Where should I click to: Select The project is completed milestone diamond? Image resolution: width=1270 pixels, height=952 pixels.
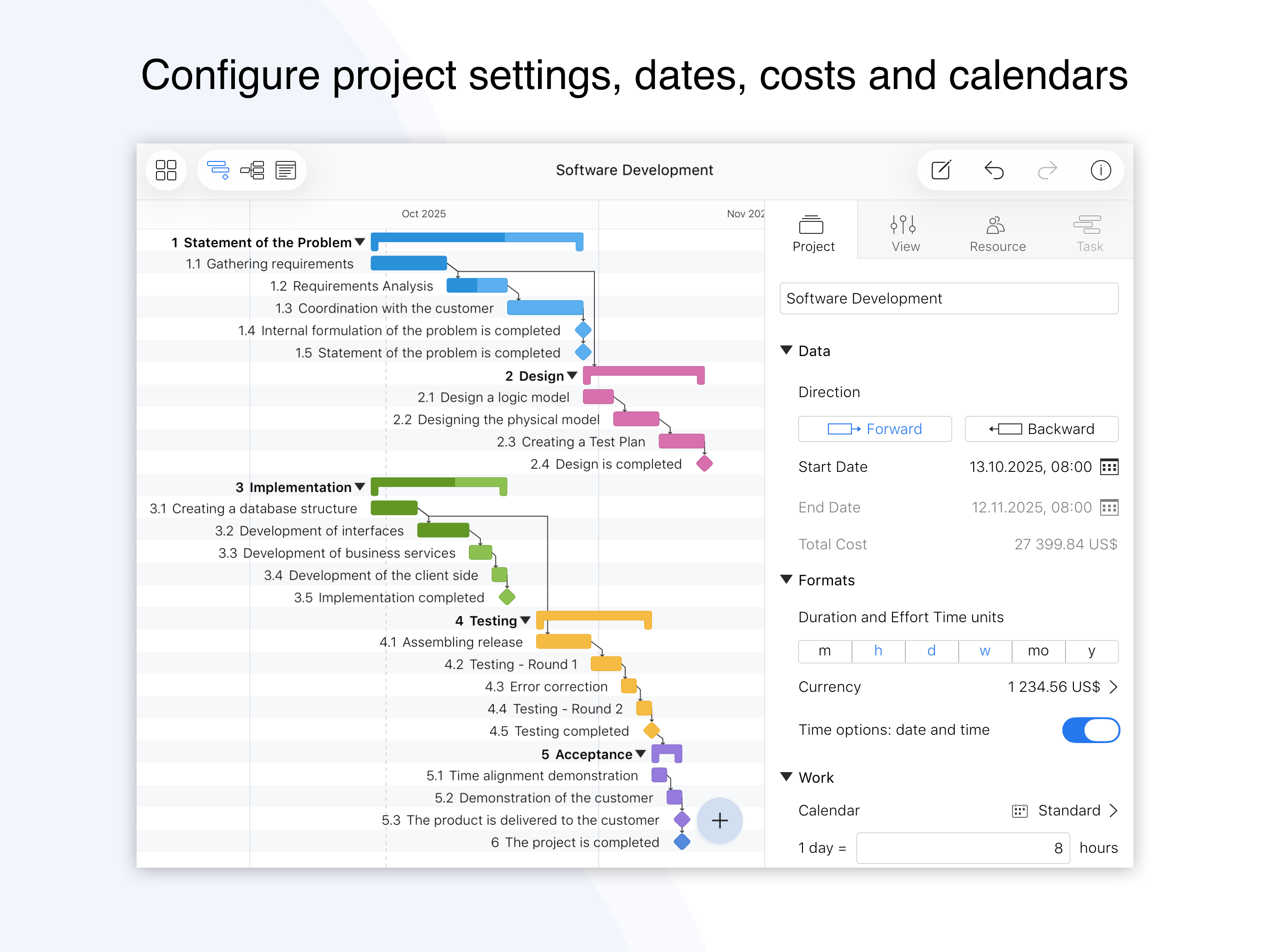(682, 842)
